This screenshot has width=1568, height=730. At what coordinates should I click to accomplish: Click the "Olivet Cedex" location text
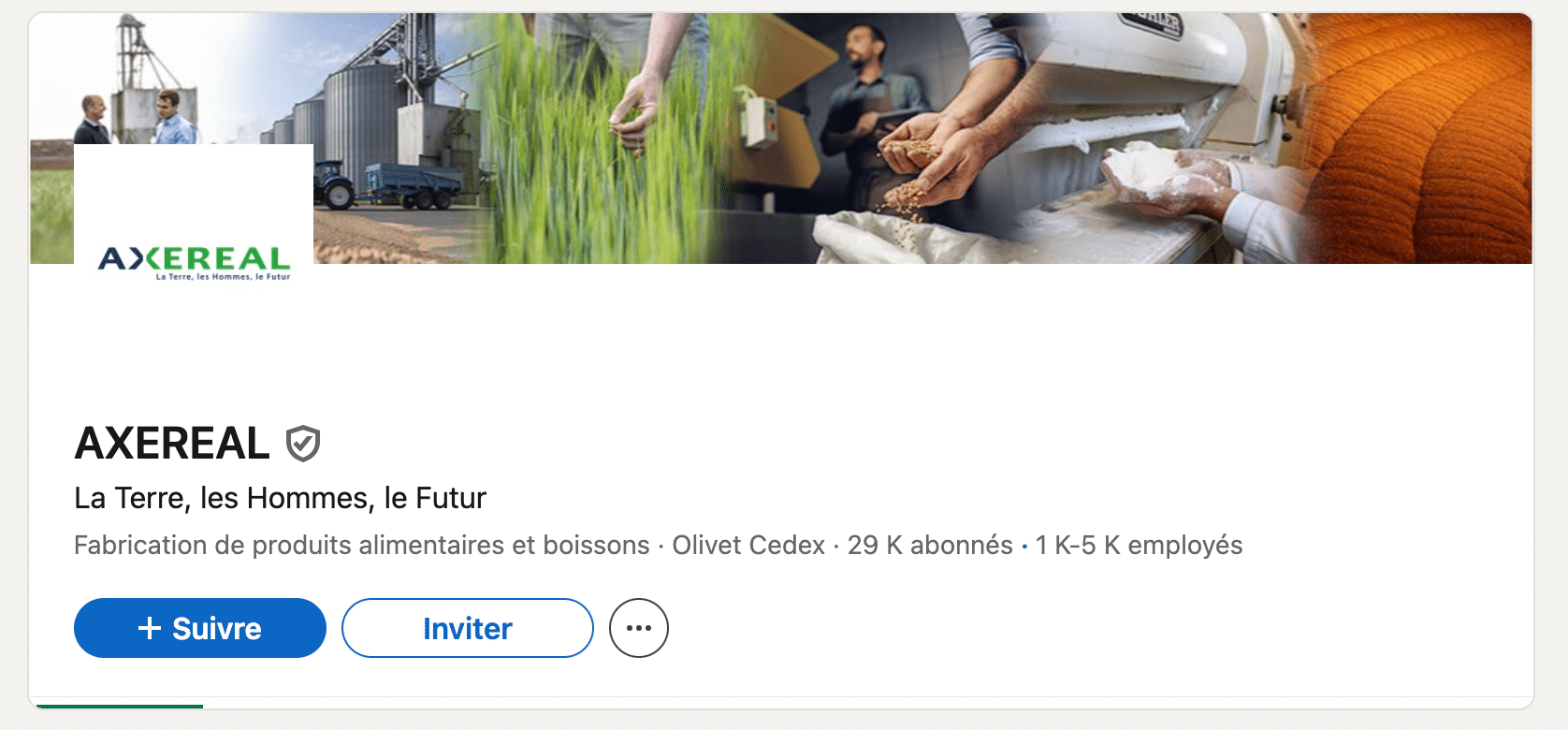[x=748, y=546]
